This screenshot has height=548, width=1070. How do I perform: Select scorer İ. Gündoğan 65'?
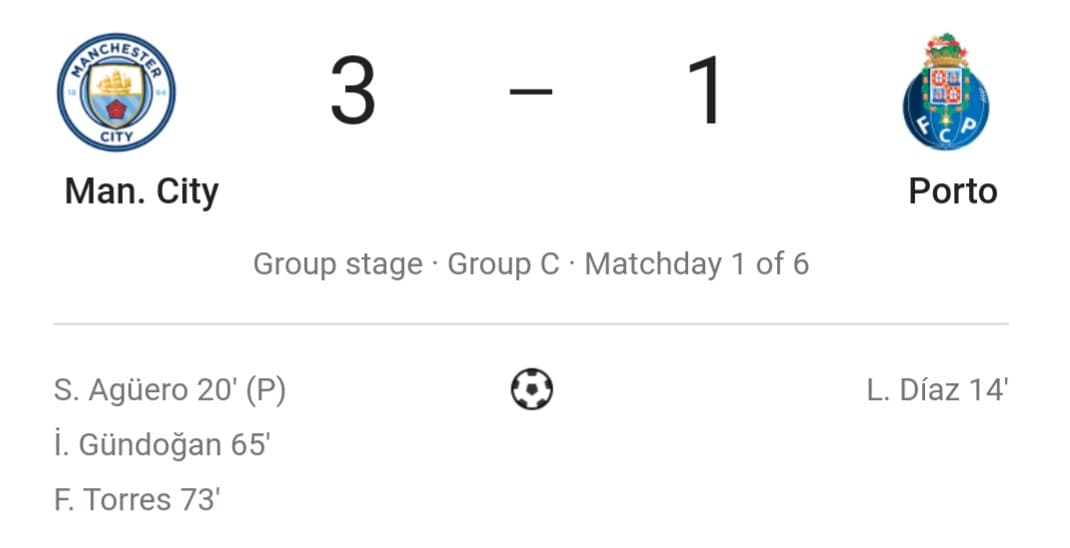162,445
